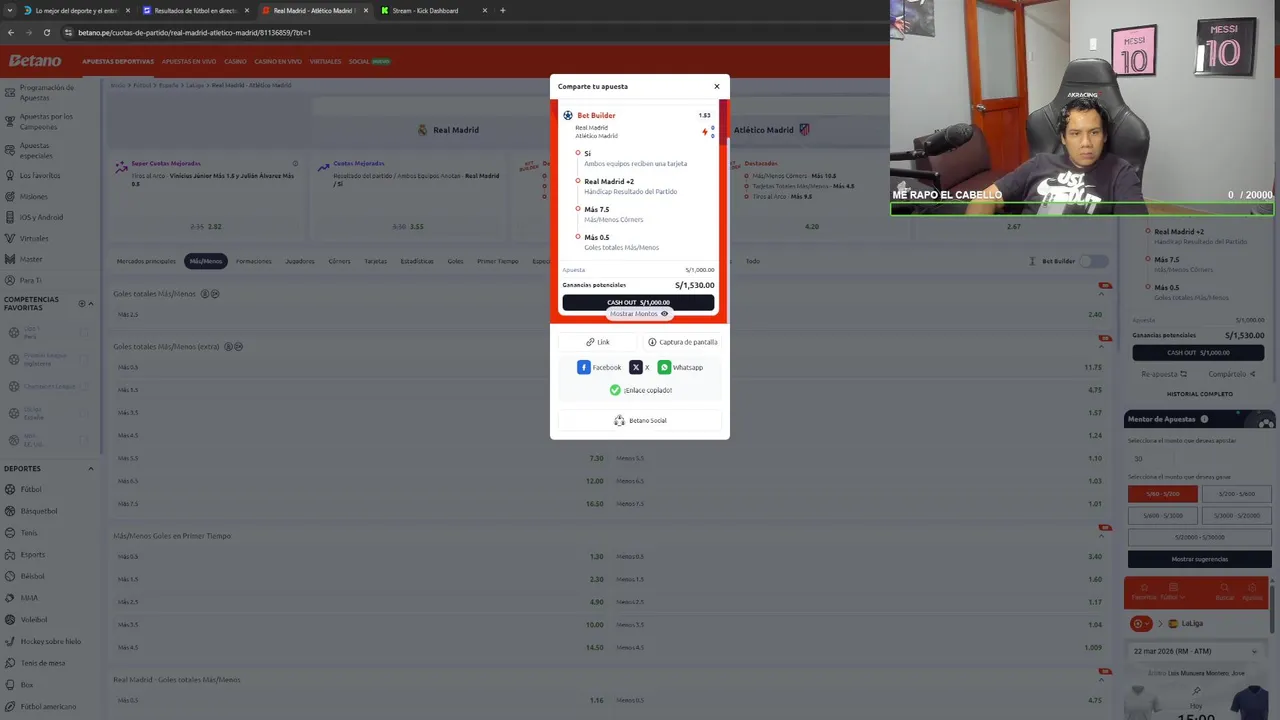Click the Link share icon
The height and width of the screenshot is (720, 1280).
pos(590,342)
